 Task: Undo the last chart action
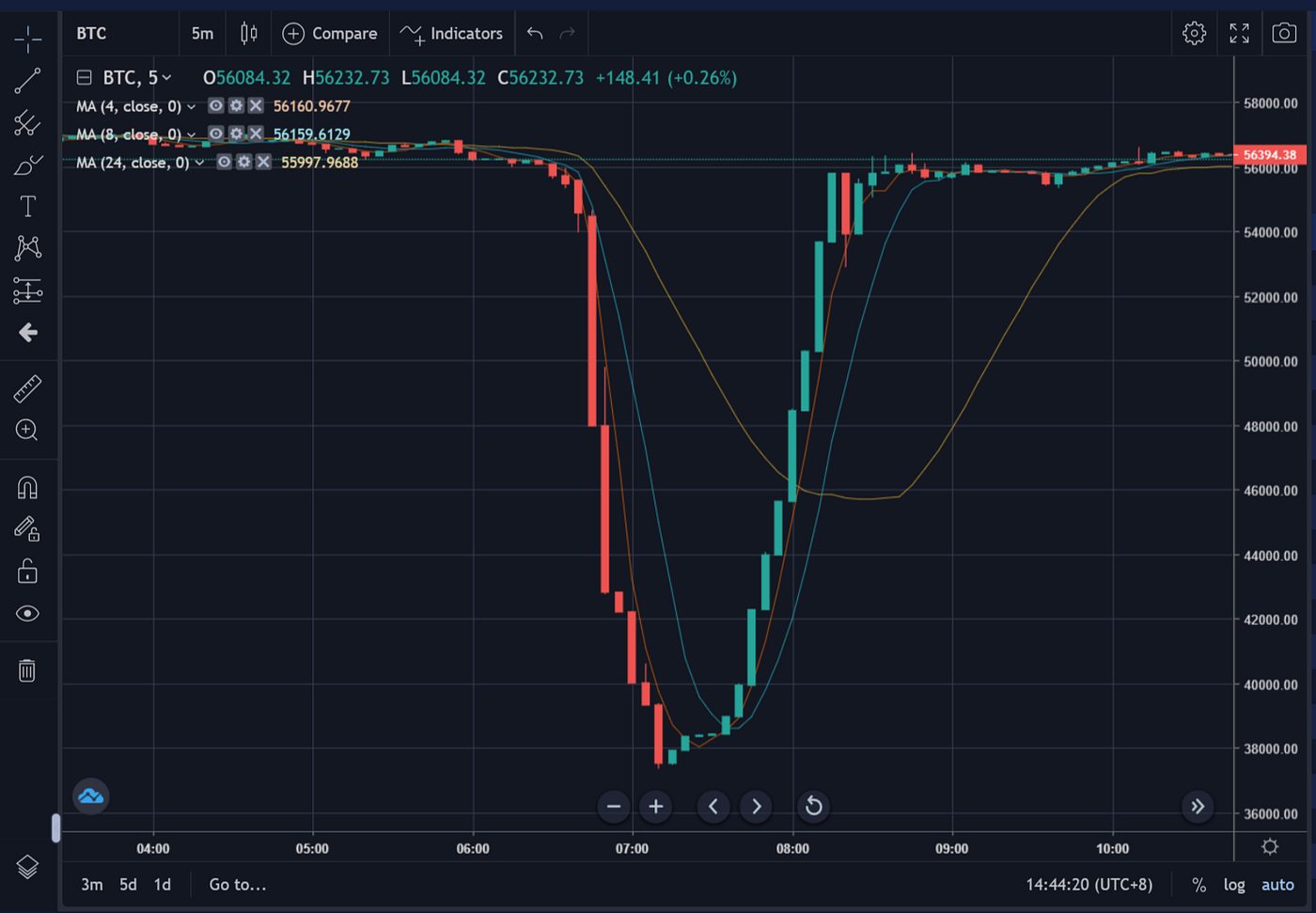pos(533,33)
